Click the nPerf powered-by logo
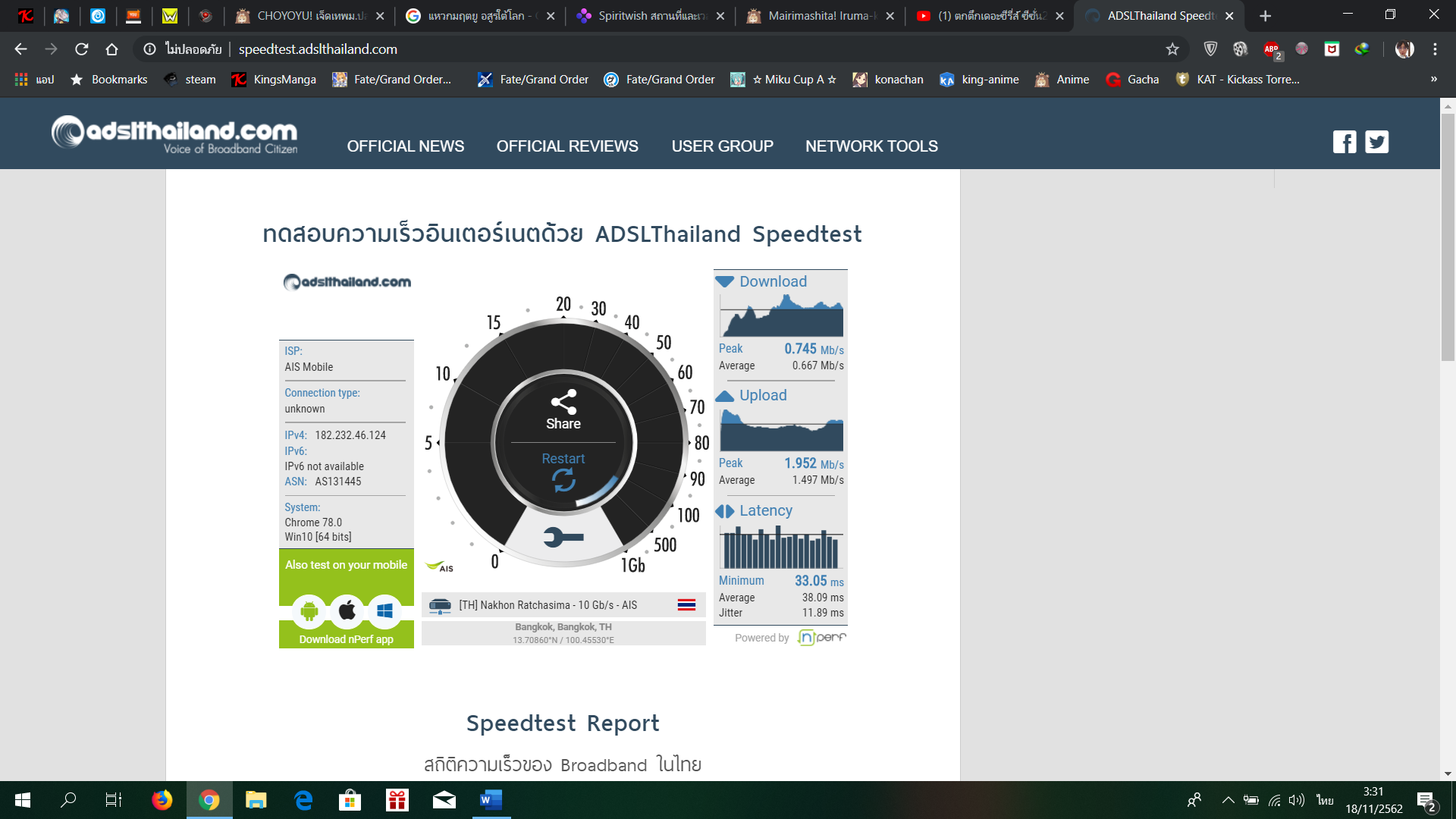The width and height of the screenshot is (1456, 819). pos(822,638)
